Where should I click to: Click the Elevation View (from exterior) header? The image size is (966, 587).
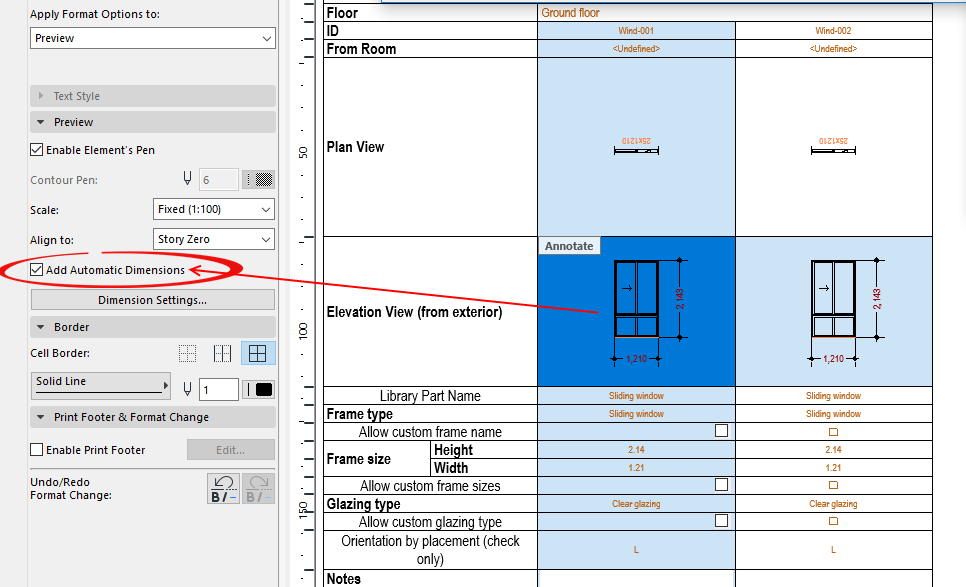(430, 312)
